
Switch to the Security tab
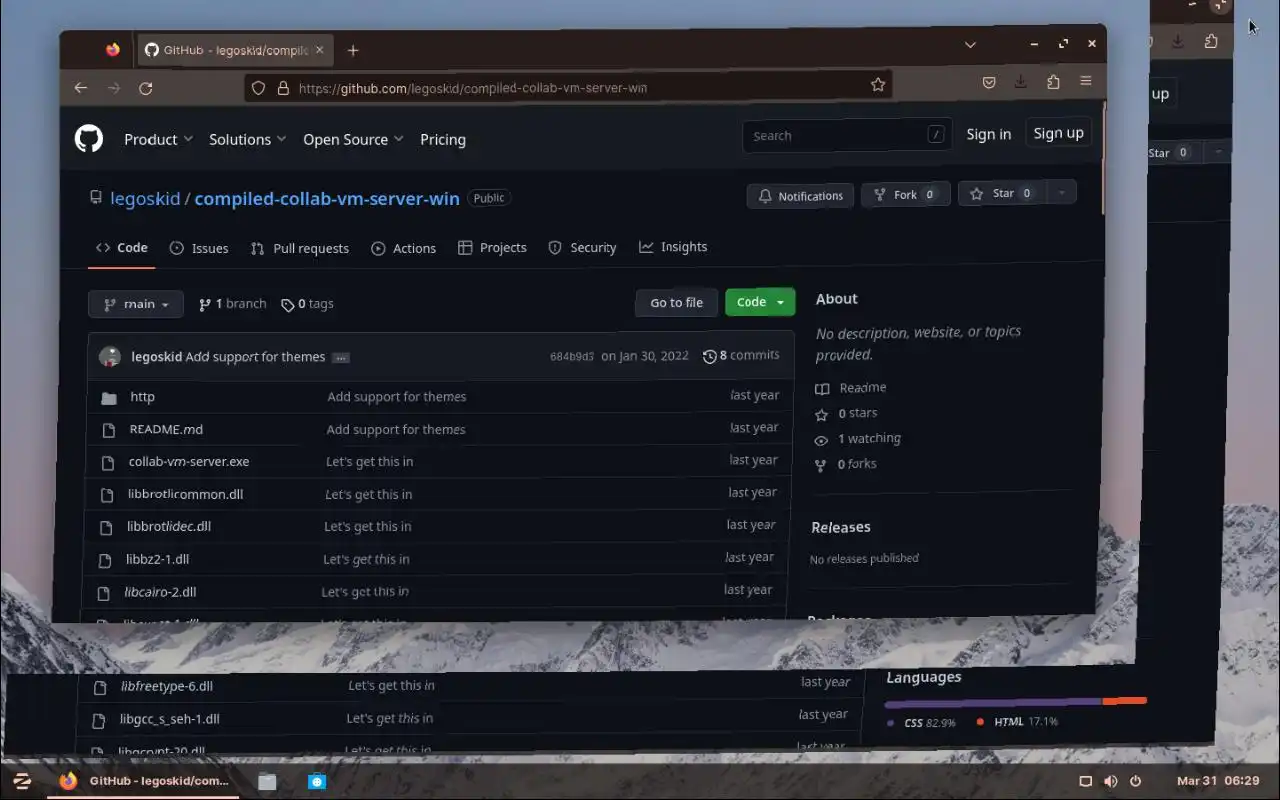[x=582, y=247]
